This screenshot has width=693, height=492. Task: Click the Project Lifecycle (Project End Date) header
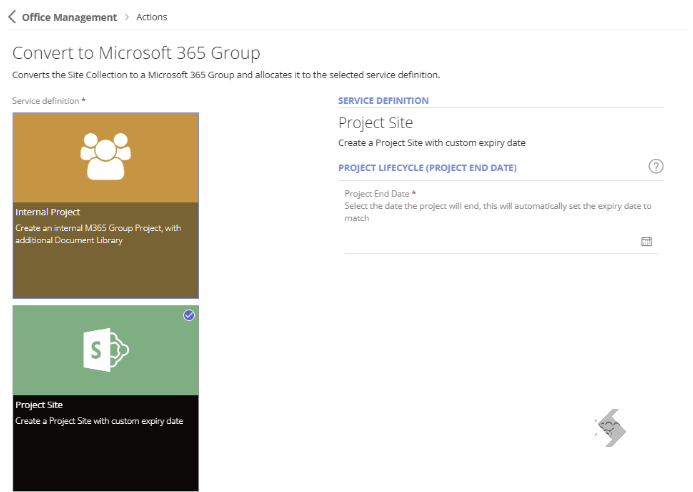(x=427, y=168)
